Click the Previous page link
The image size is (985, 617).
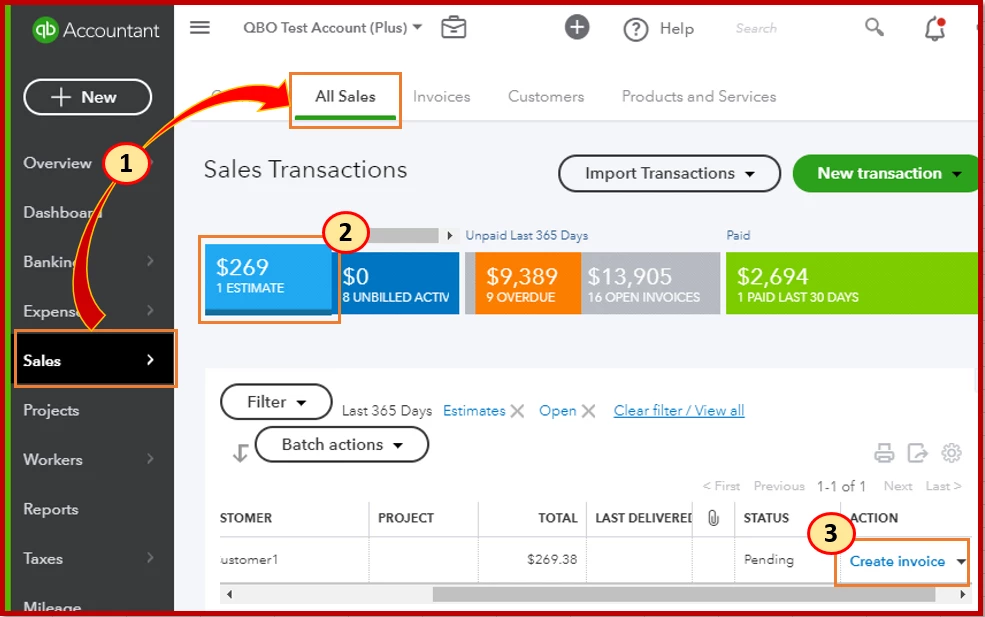coord(779,486)
